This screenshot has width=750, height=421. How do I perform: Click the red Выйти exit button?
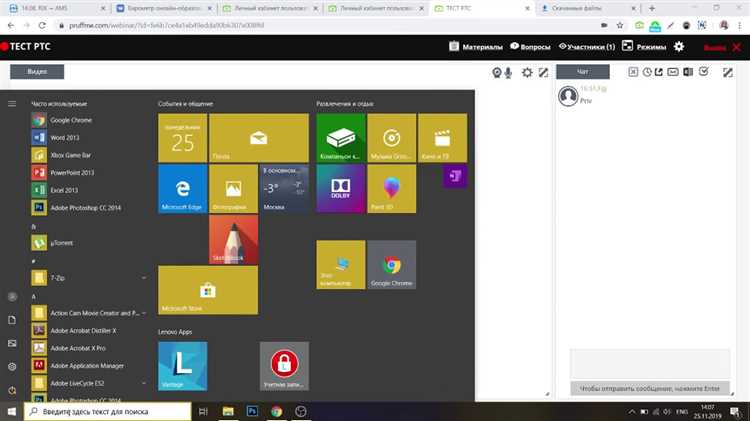(x=722, y=47)
